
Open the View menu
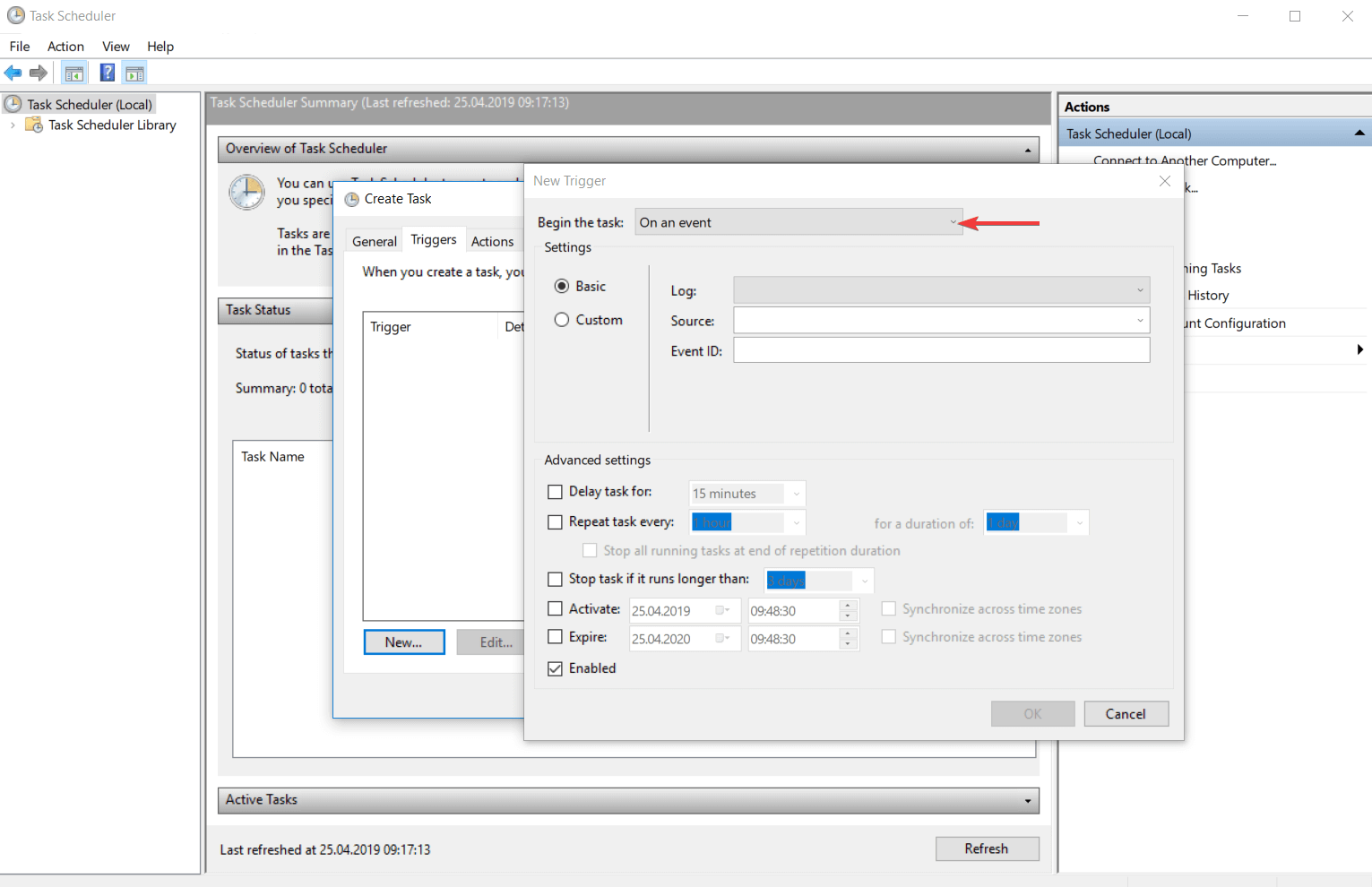(116, 47)
